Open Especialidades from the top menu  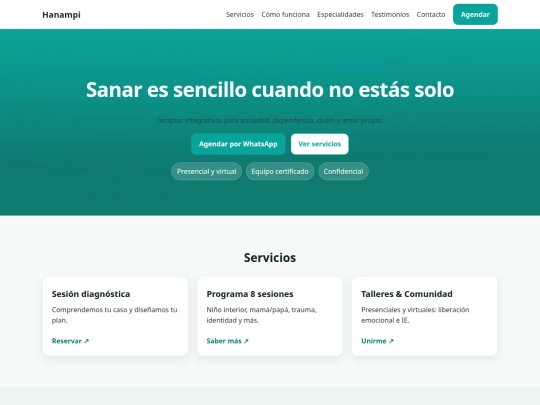click(340, 14)
